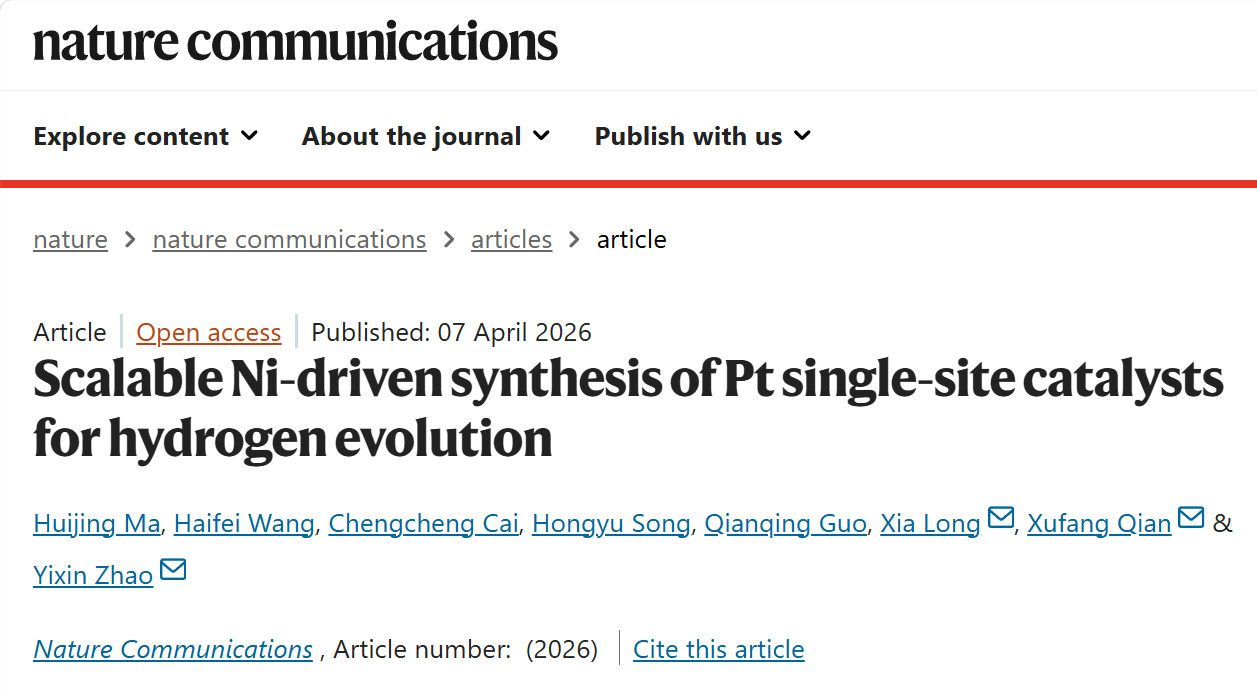
Task: Open author Huijing Ma's profile
Action: coord(97,523)
